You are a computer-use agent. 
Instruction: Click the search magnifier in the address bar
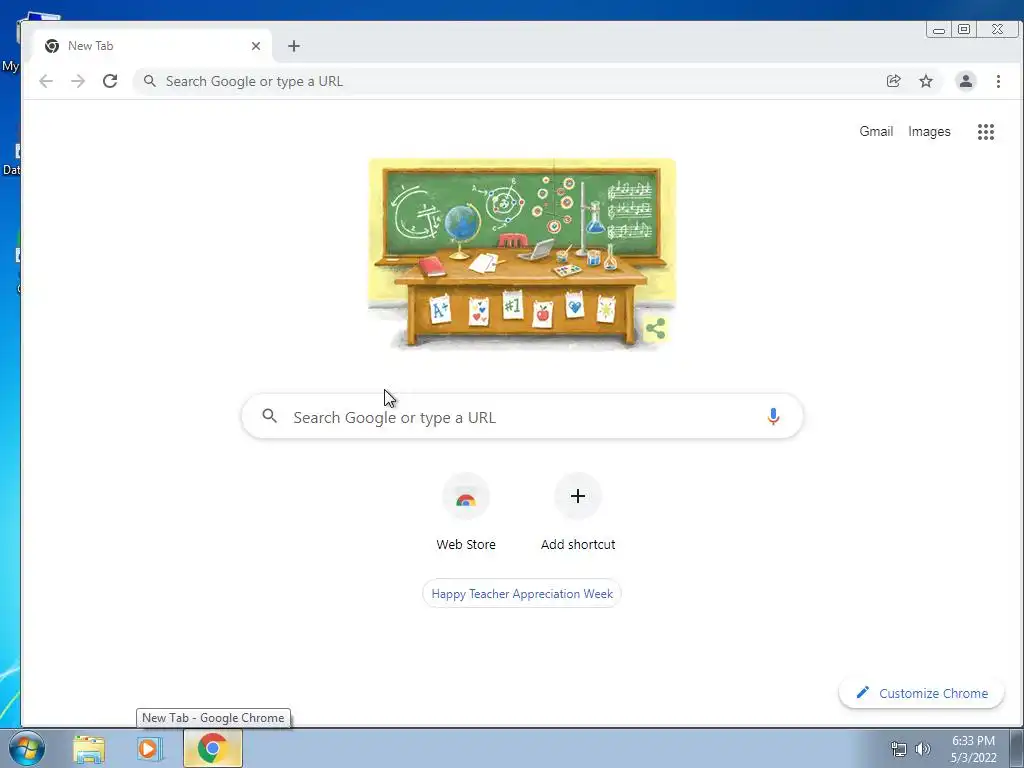(x=150, y=81)
